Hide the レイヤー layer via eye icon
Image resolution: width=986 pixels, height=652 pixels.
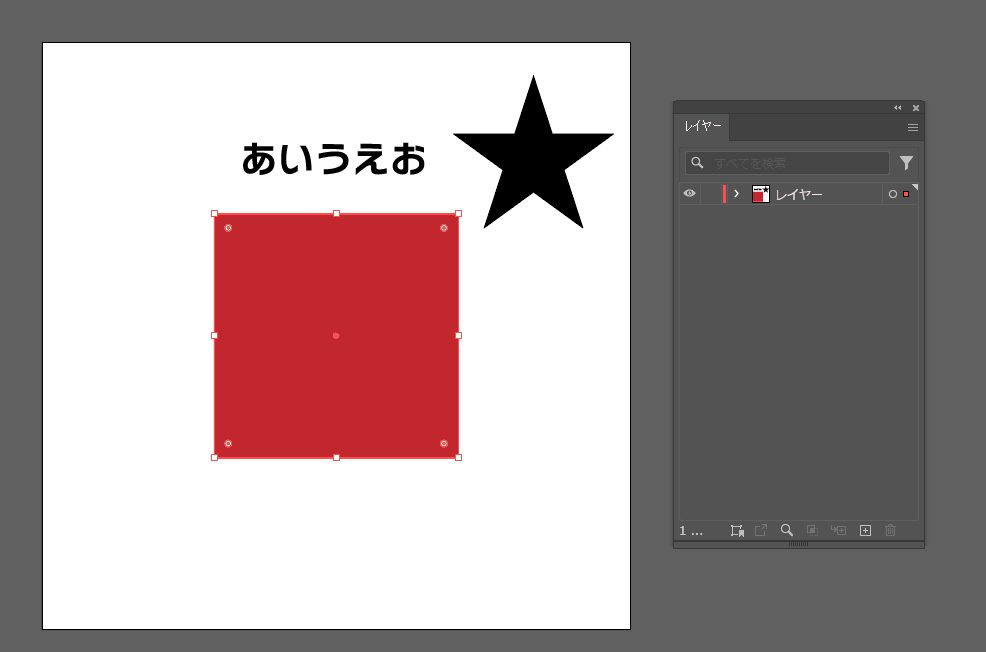(689, 194)
